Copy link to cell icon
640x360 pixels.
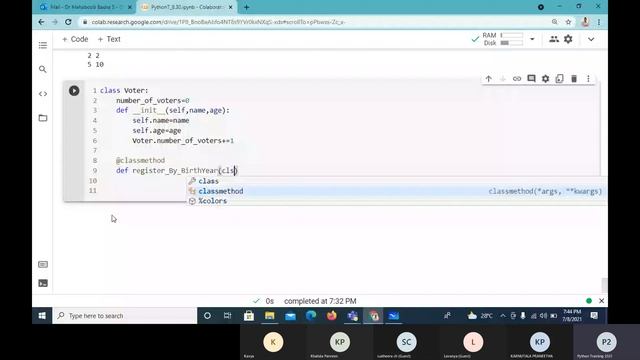(x=517, y=79)
